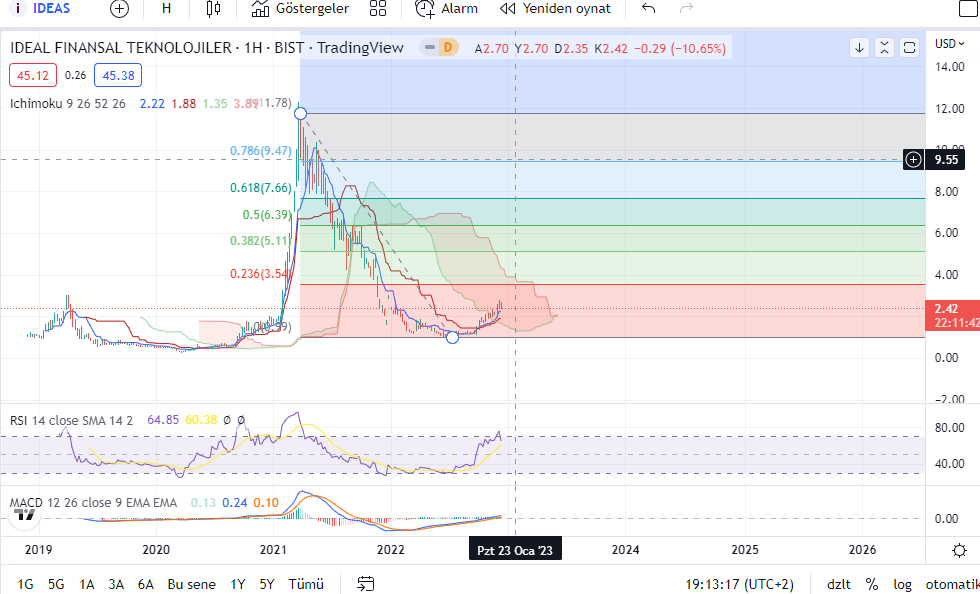
Task: Show all data with Tümü
Action: pyautogui.click(x=306, y=584)
